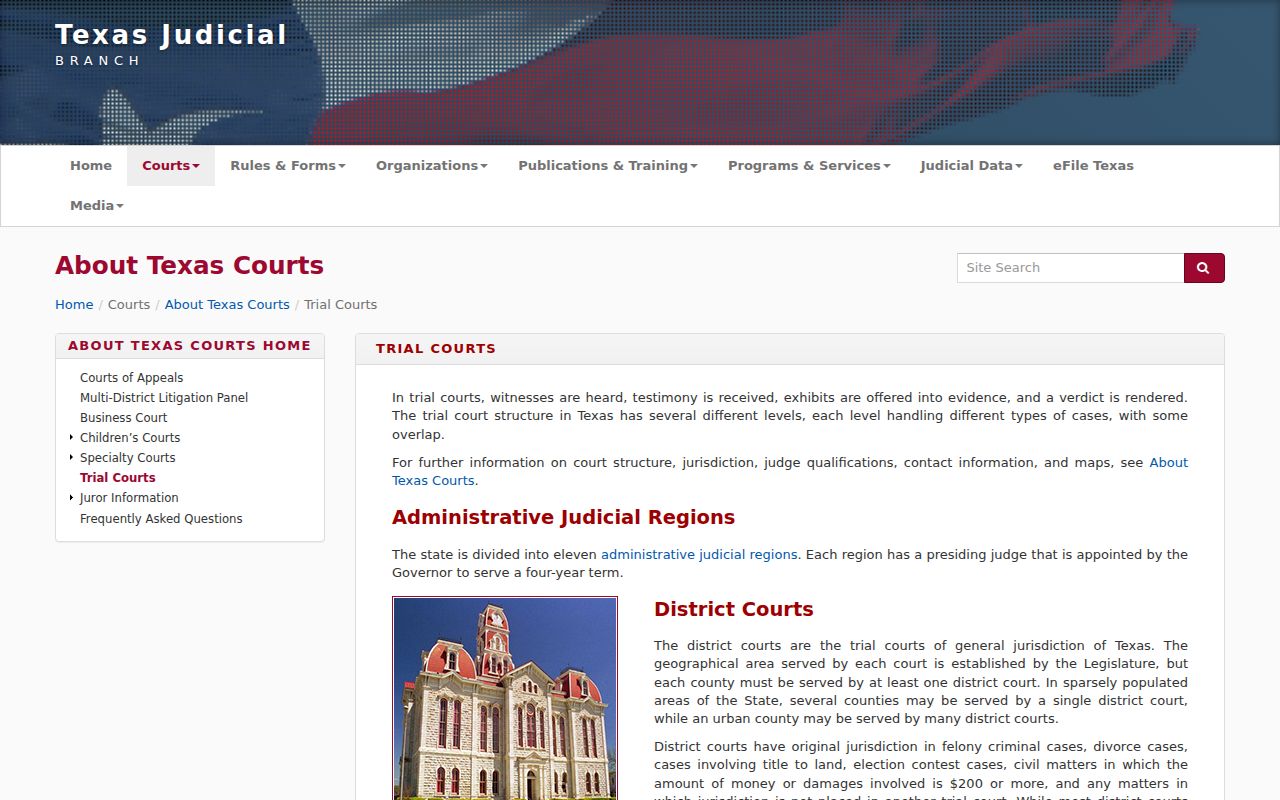This screenshot has width=1280, height=800.
Task: Expand the Children's Courts arrow
Action: point(71,437)
